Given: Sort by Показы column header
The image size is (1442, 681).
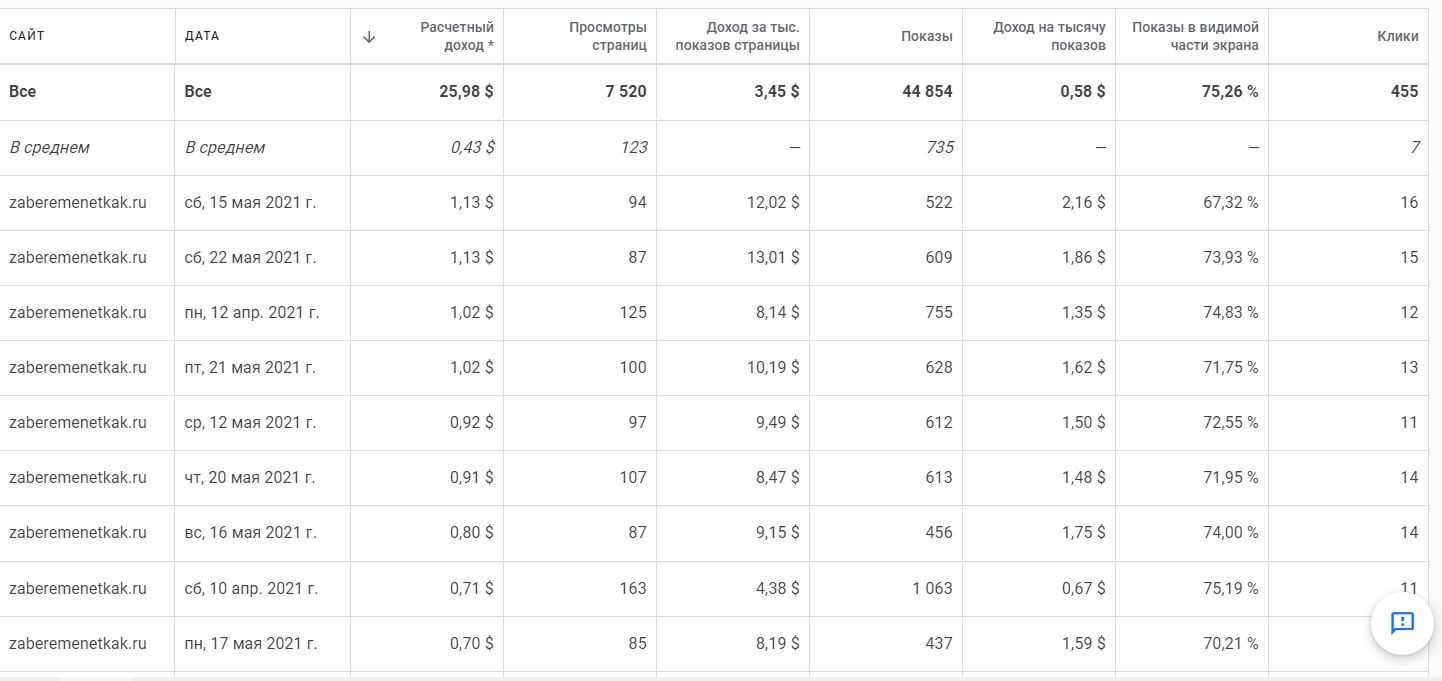Looking at the screenshot, I should (x=926, y=36).
